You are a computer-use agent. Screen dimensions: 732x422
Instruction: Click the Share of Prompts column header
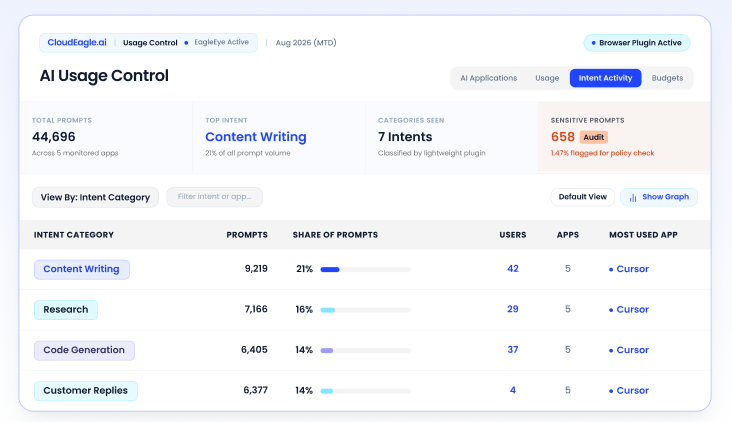click(x=335, y=235)
